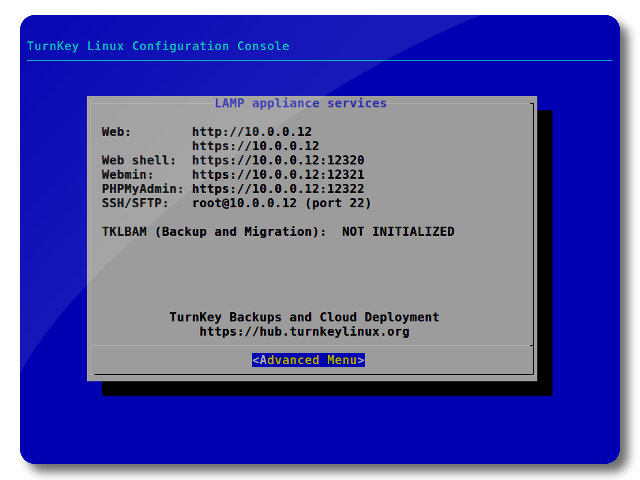Viewport: 640px width, 480px height.
Task: Click the TKLBAM (Backup and Migration) label
Action: pyautogui.click(x=214, y=232)
